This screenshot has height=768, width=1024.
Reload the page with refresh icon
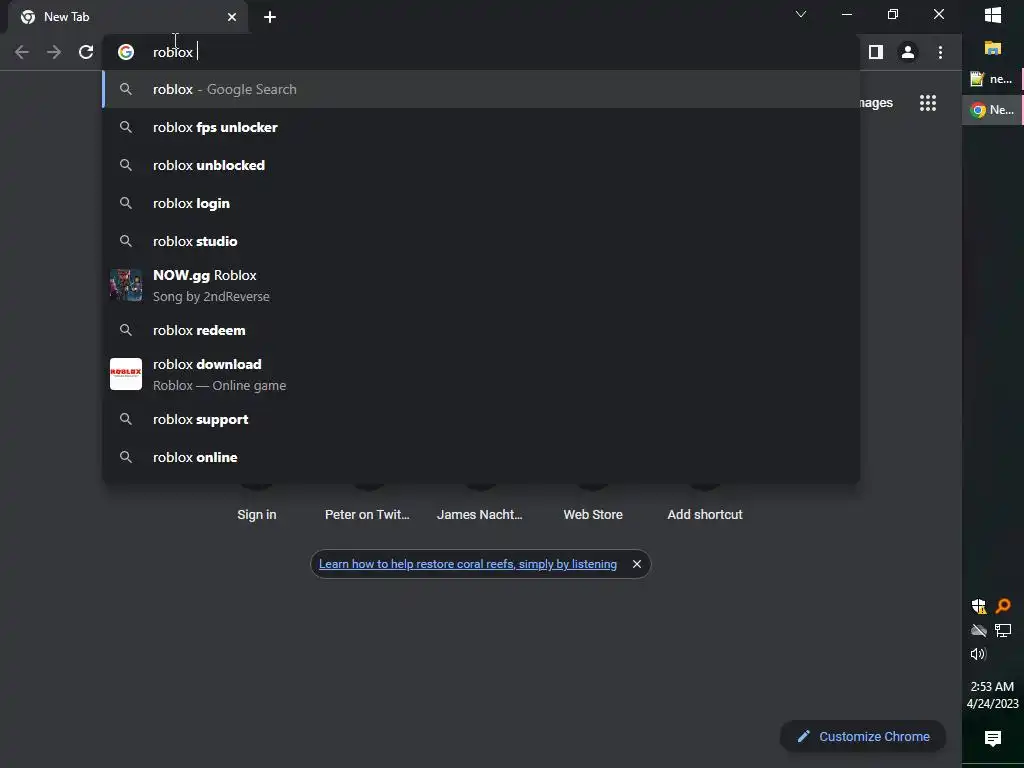coord(86,52)
